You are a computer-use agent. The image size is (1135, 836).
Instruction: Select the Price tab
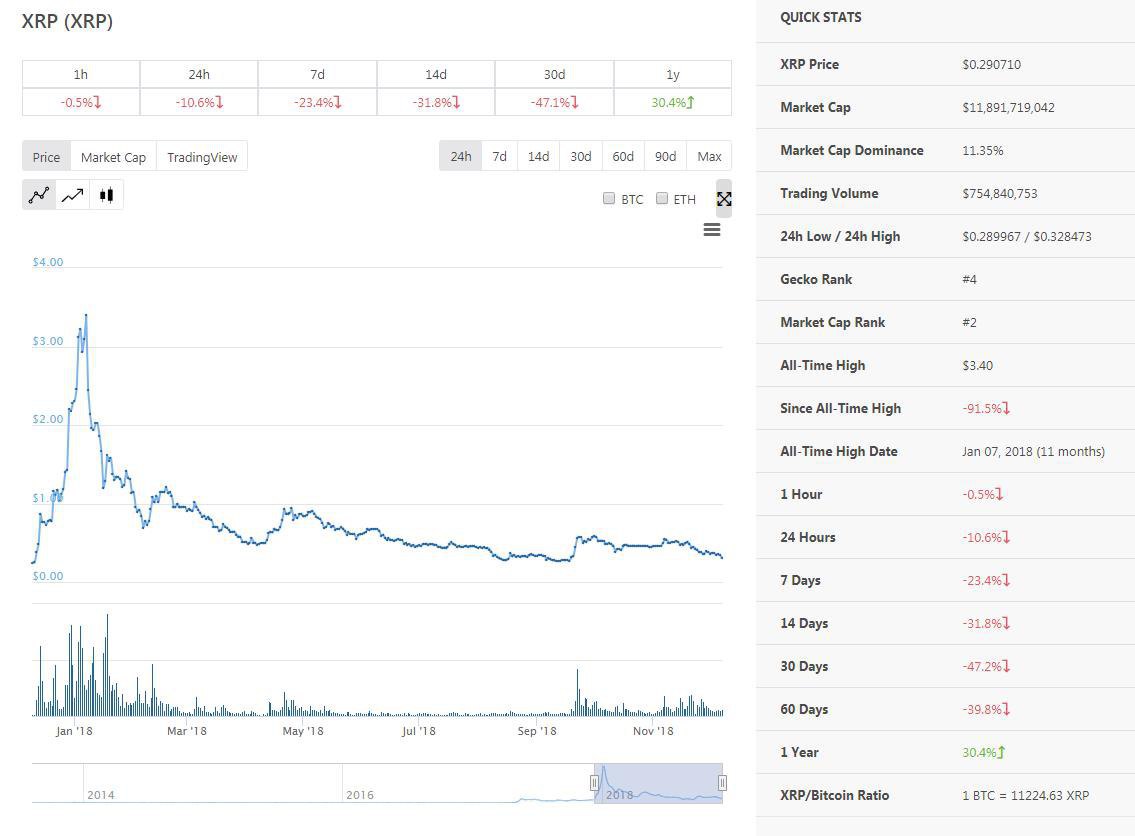click(x=46, y=157)
